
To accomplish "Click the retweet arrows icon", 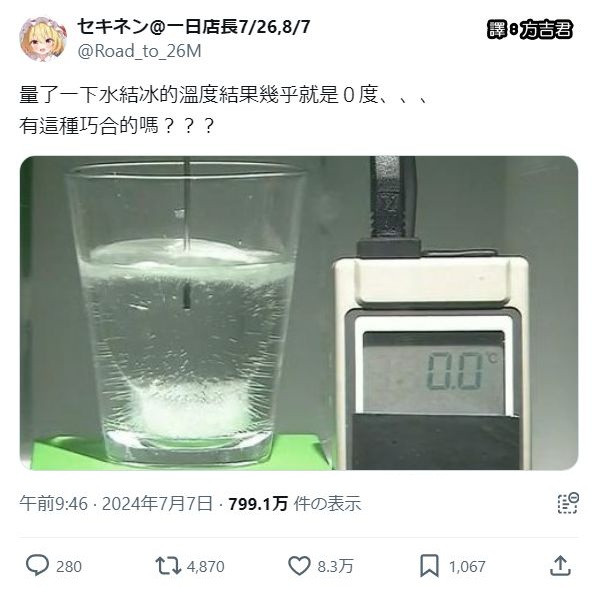I will coord(168,566).
